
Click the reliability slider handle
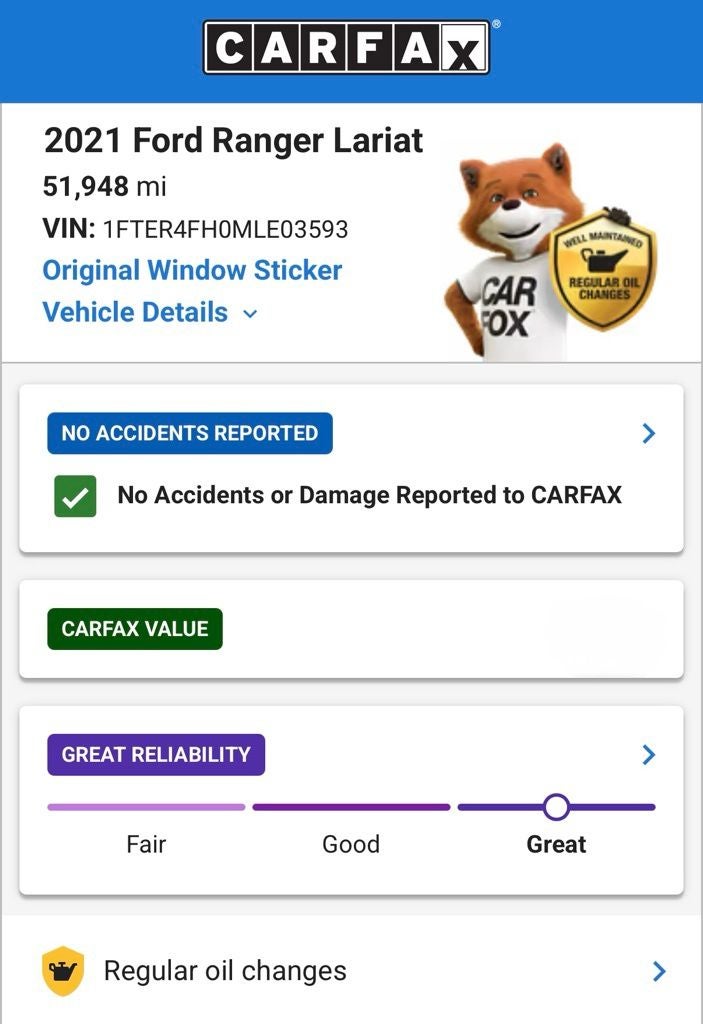[x=556, y=807]
